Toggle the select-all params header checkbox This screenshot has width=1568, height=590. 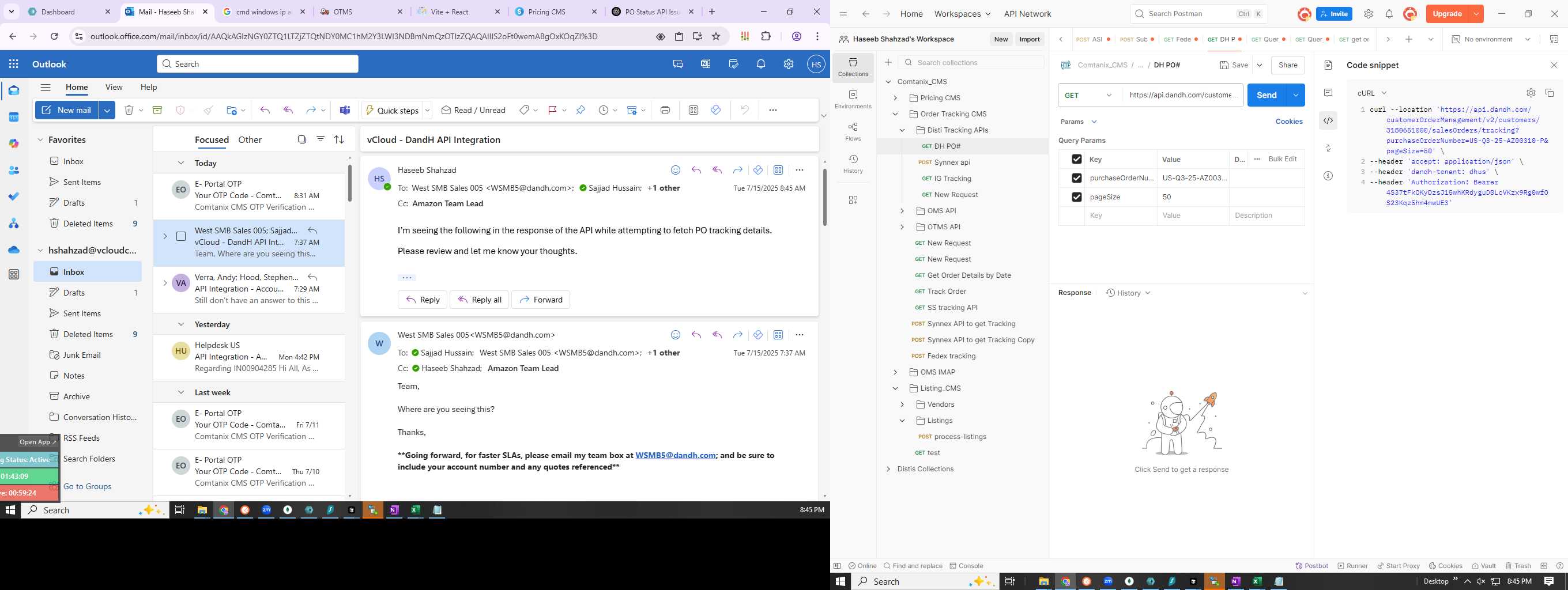point(1076,160)
